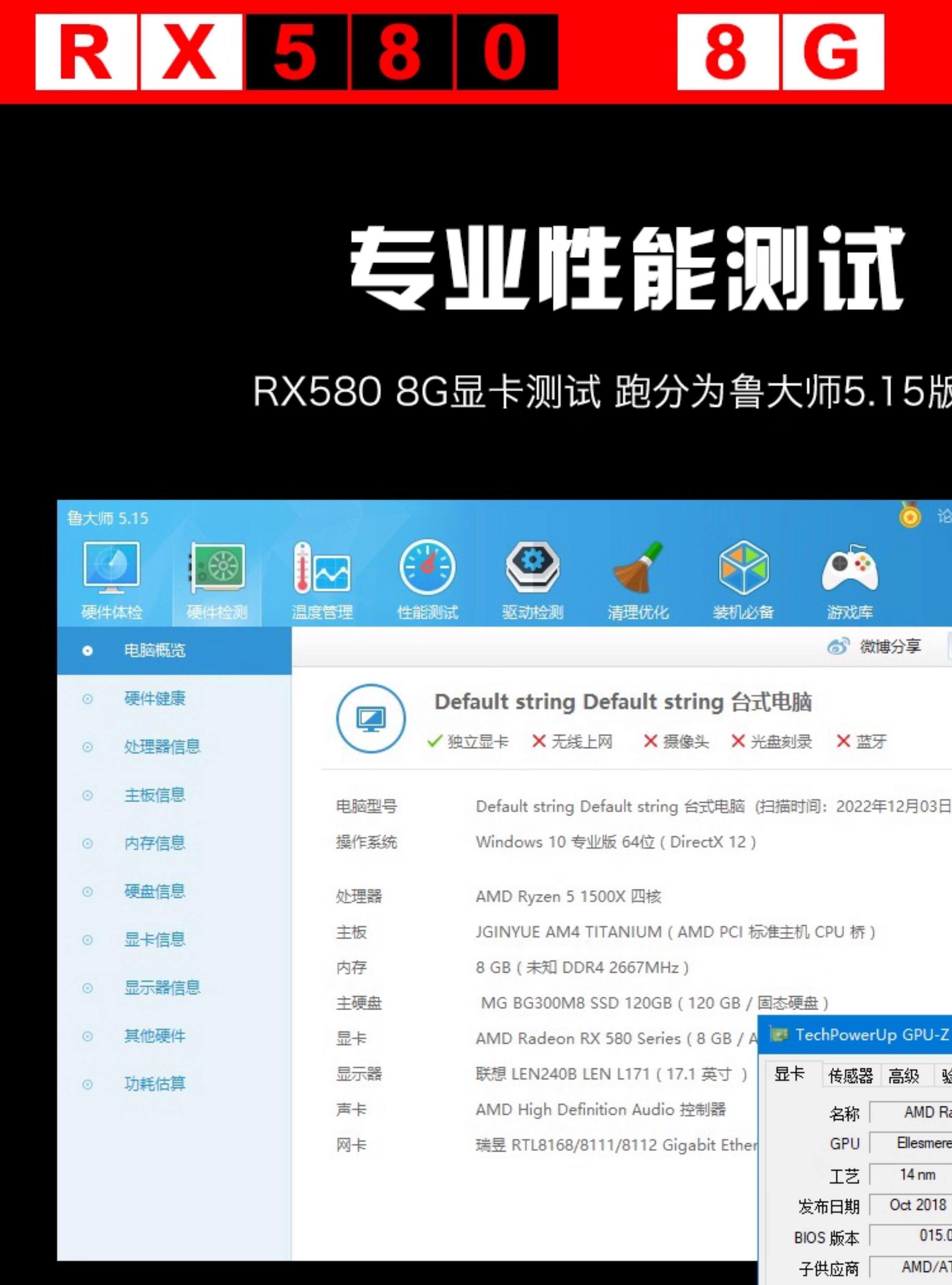Click the 光盘刻录 status item
This screenshot has height=1285, width=952.
(771, 742)
